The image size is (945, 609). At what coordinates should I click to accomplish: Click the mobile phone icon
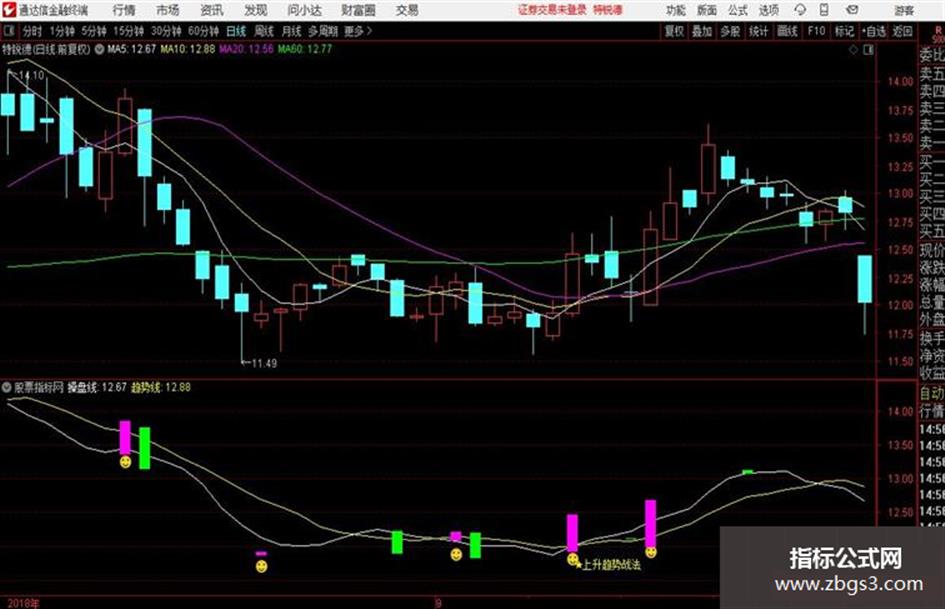(x=824, y=10)
